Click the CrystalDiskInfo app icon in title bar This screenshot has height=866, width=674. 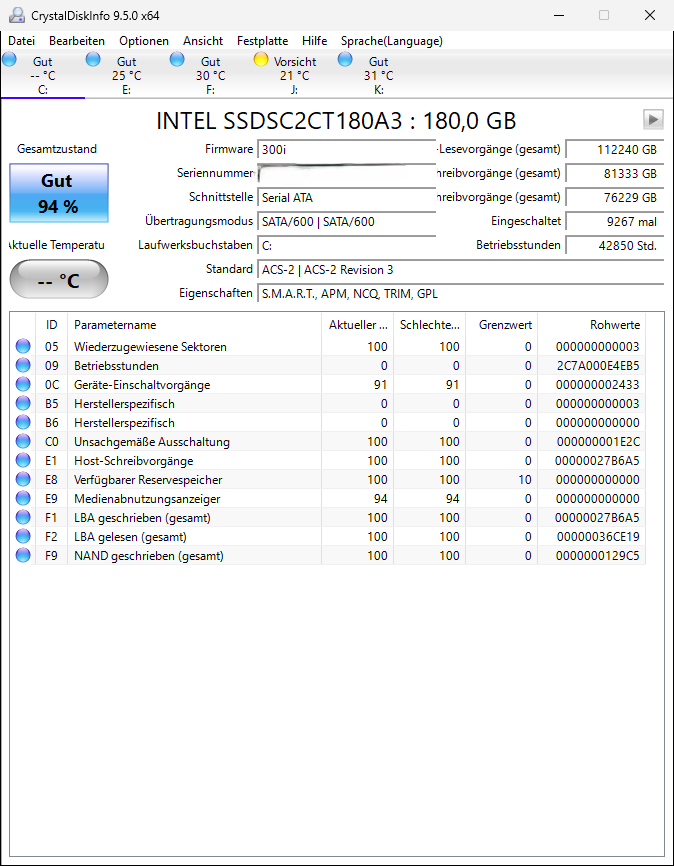(15, 15)
